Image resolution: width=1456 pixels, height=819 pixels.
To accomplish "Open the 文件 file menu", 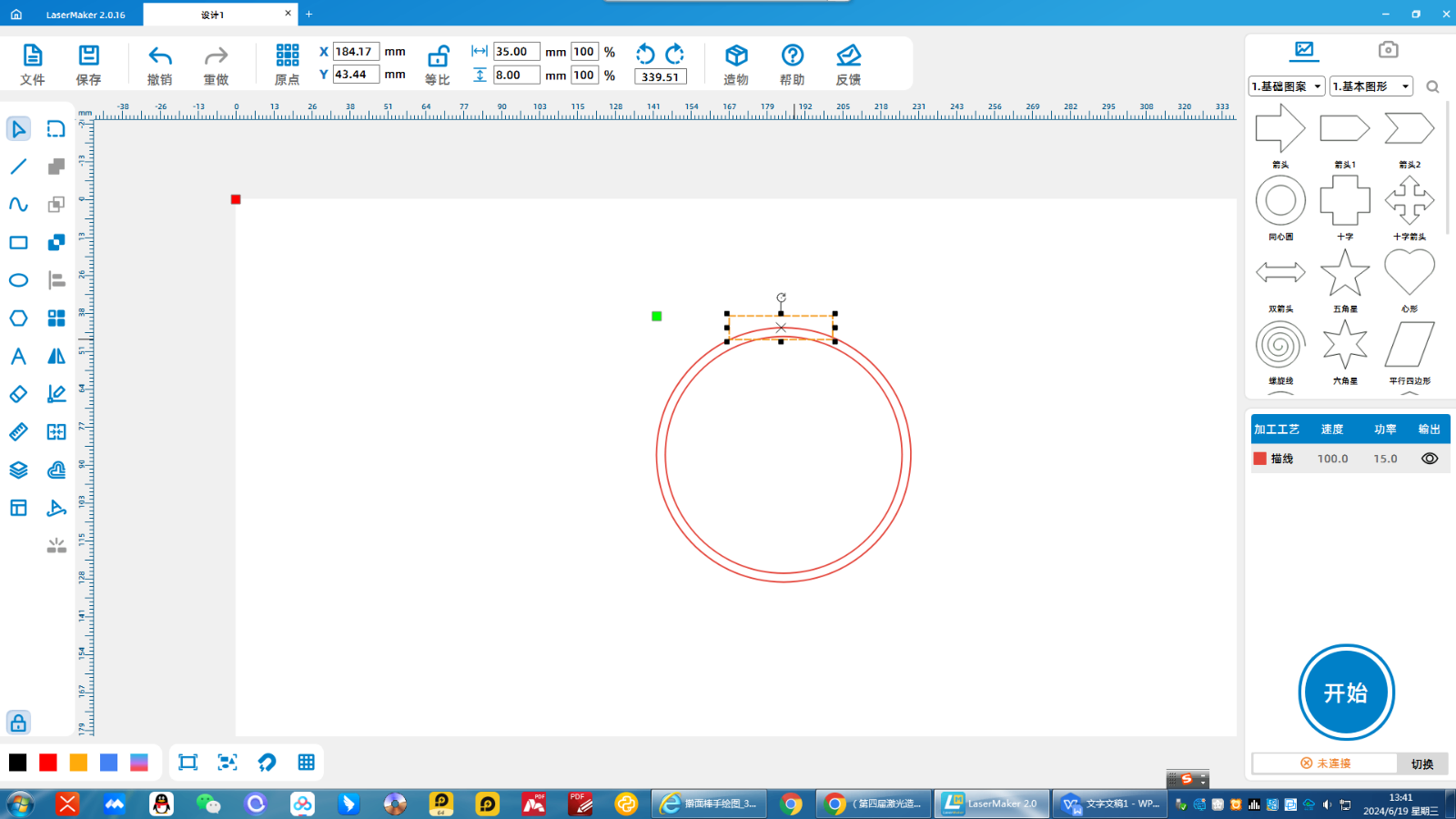I will point(33,65).
